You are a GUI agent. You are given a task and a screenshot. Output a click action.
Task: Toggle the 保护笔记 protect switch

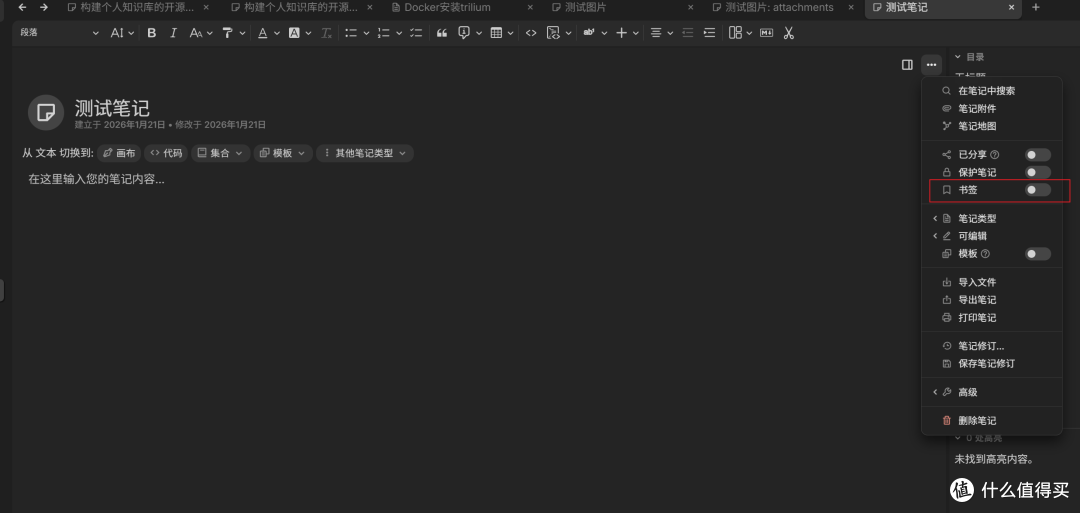(x=1038, y=172)
